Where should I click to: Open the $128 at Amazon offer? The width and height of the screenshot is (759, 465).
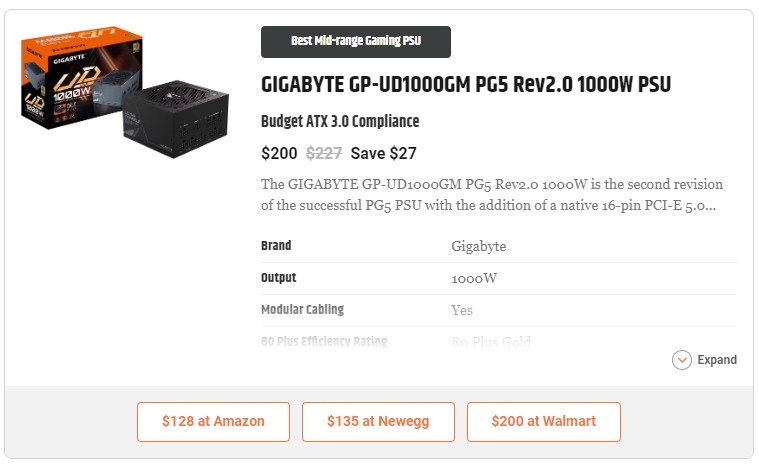click(x=213, y=422)
